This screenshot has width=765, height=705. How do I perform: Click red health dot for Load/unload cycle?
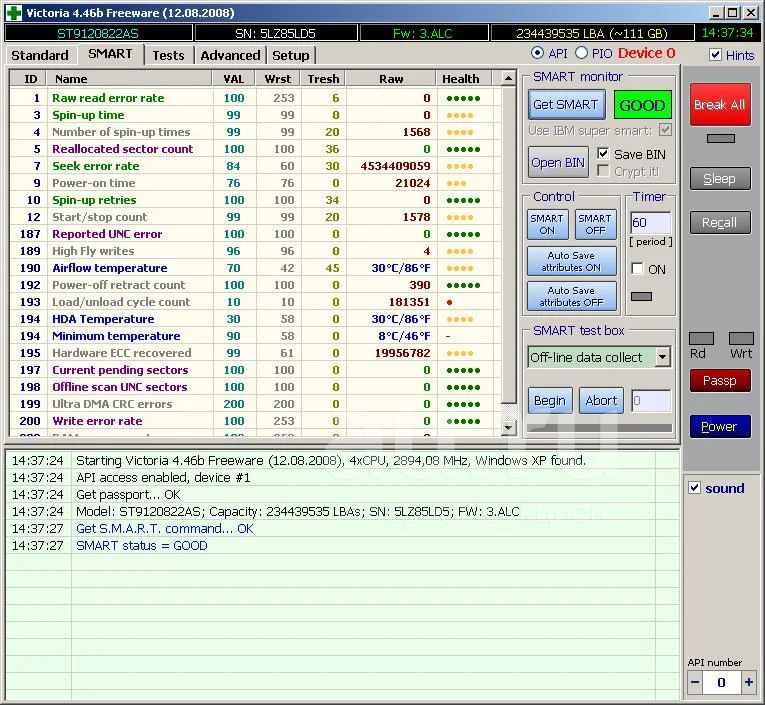[449, 302]
